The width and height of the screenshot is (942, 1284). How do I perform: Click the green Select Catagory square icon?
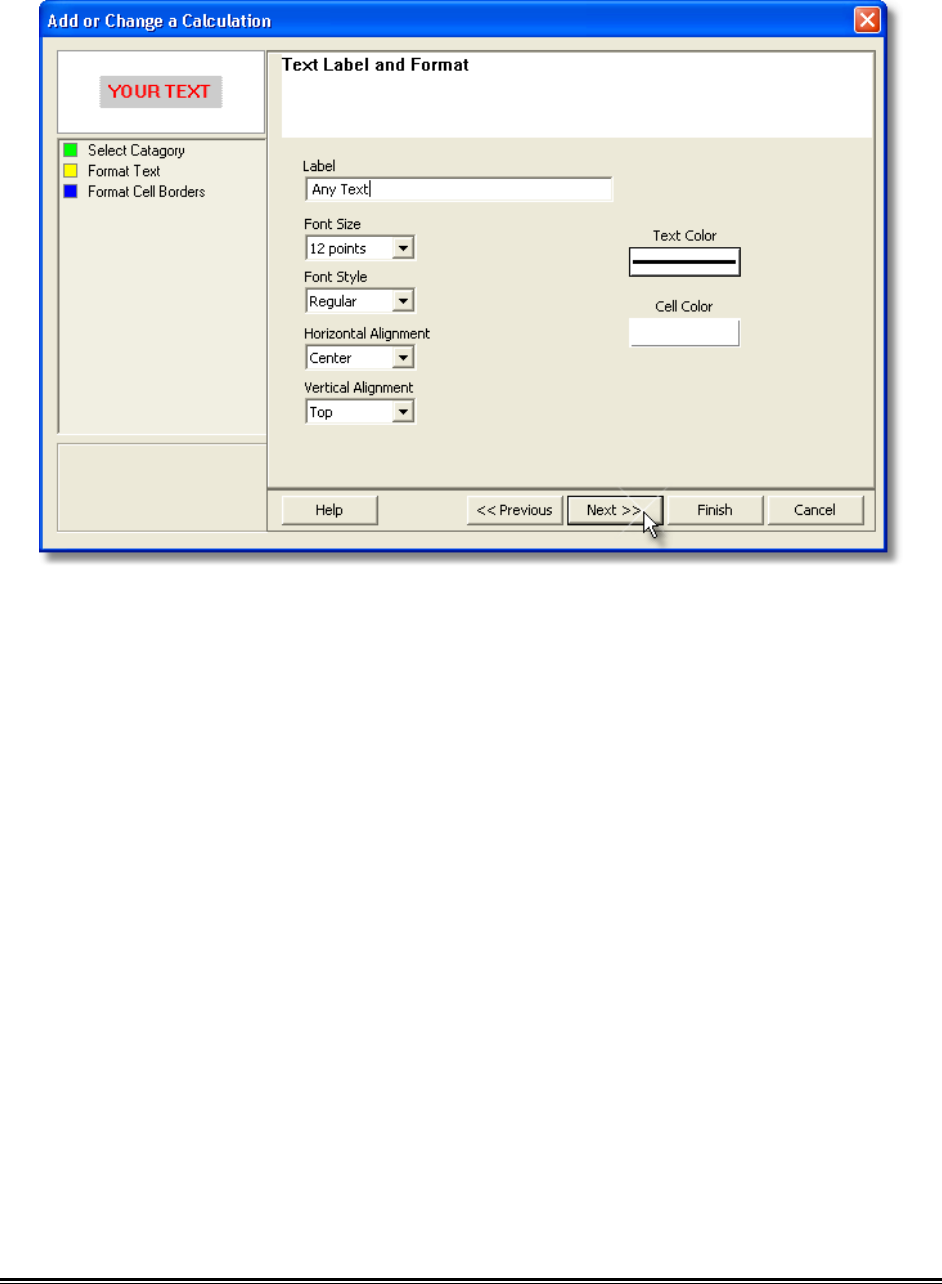pyautogui.click(x=70, y=151)
